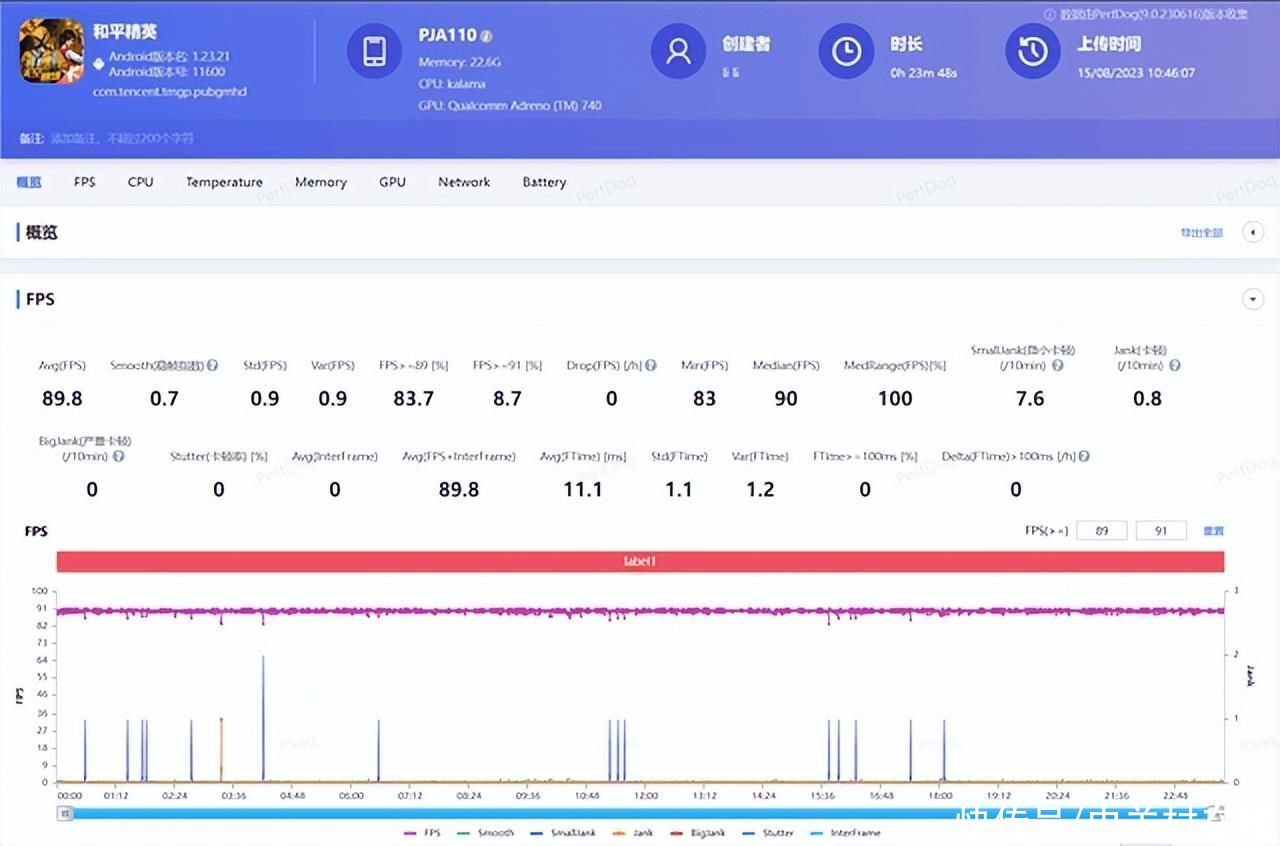Click the timeline range slider left handle
The height and width of the screenshot is (846, 1280).
coord(66,814)
